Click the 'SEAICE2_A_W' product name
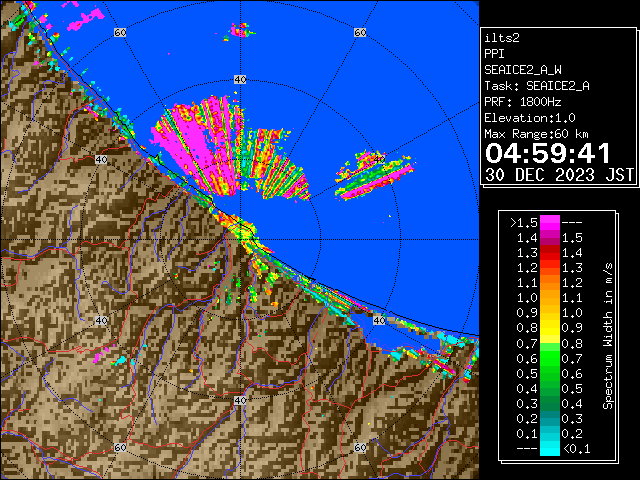 point(523,70)
